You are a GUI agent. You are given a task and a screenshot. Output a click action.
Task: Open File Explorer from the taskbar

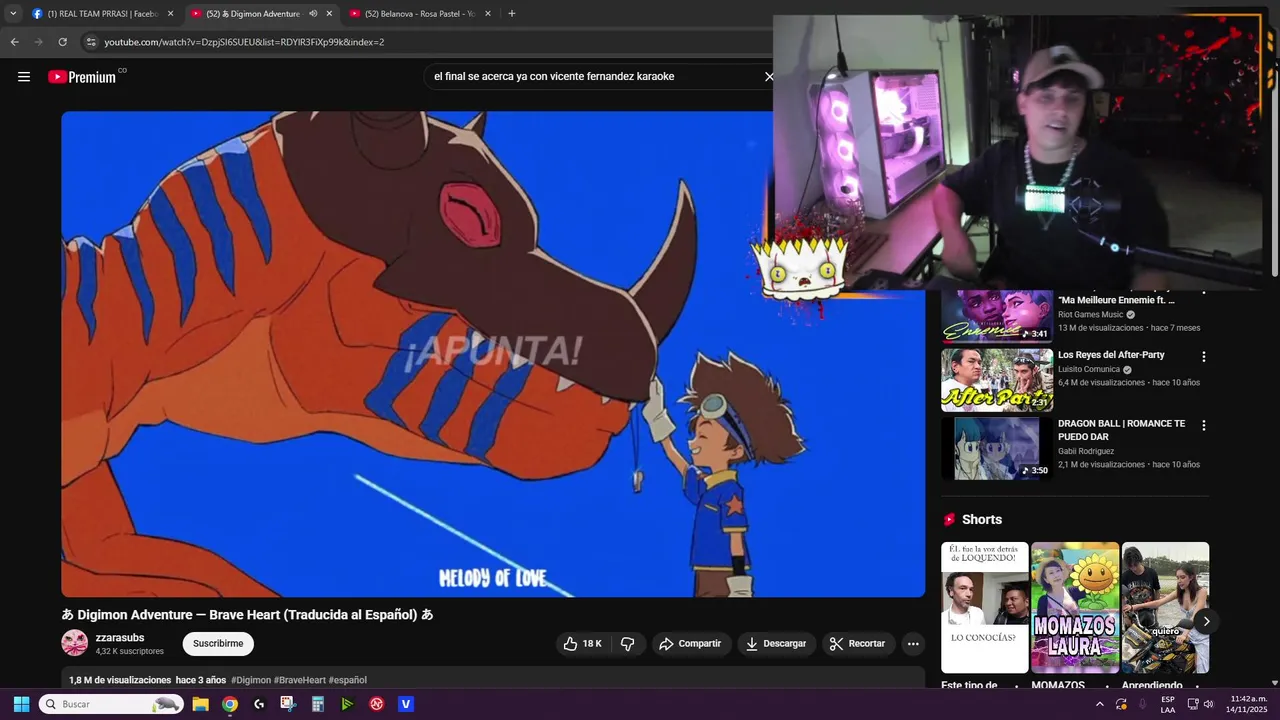(x=200, y=704)
